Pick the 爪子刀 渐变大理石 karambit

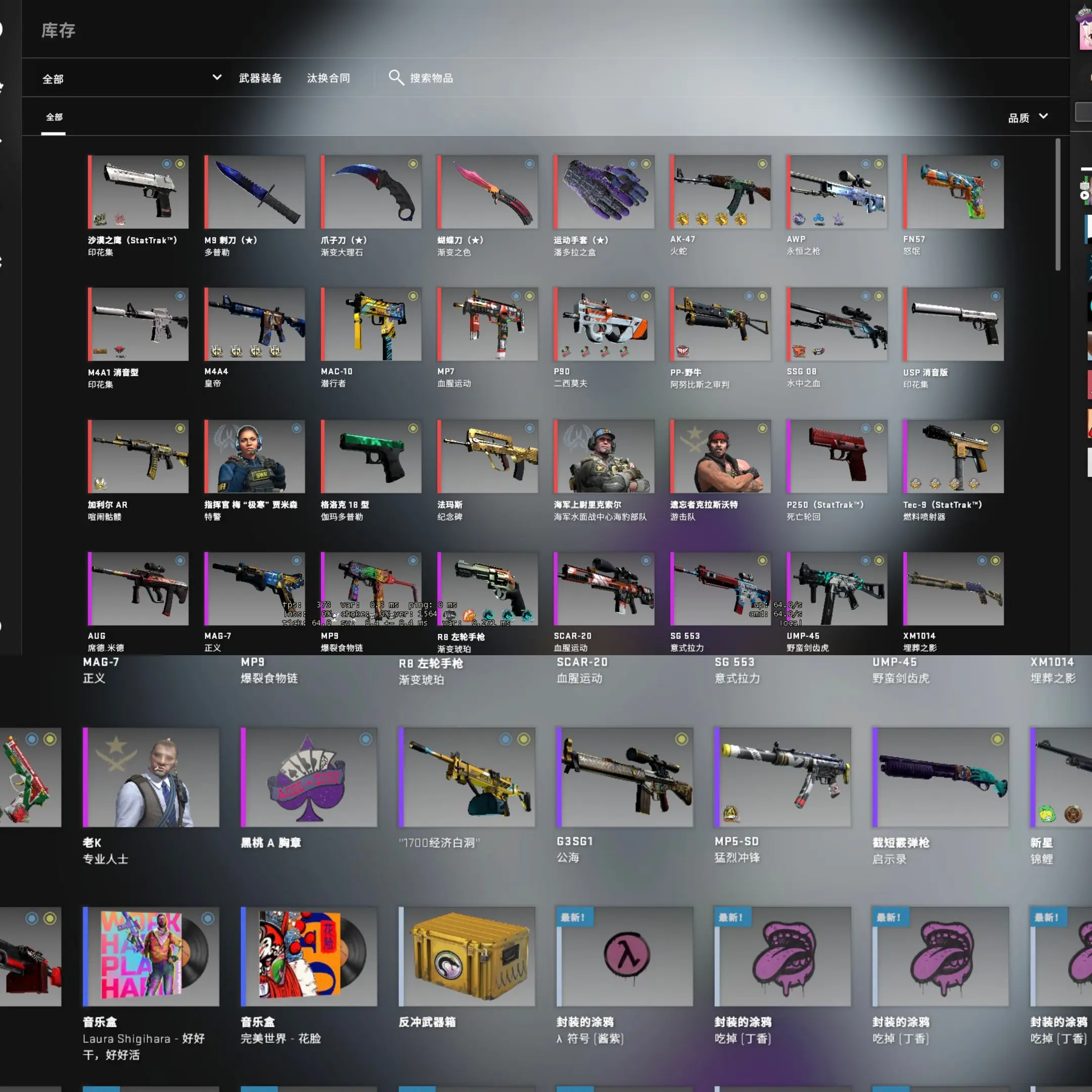[372, 192]
